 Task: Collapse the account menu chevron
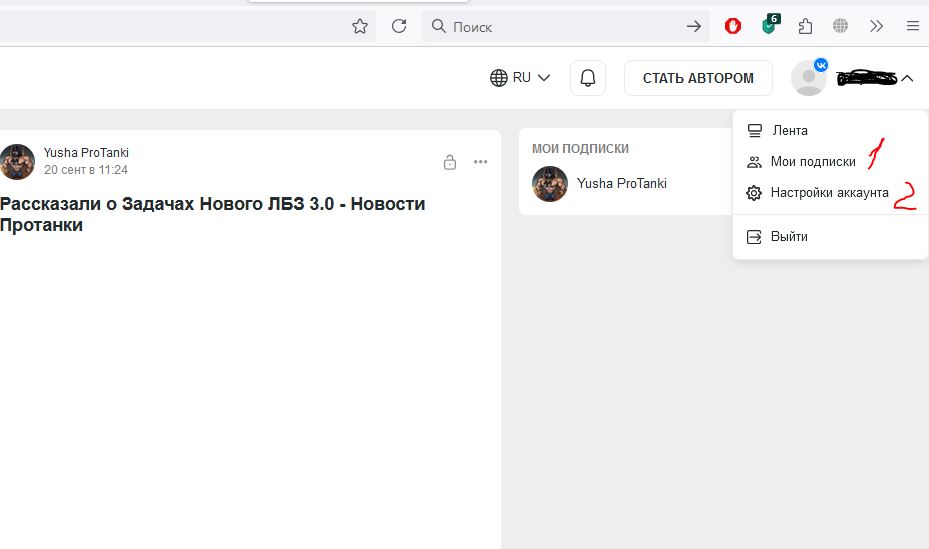click(907, 78)
